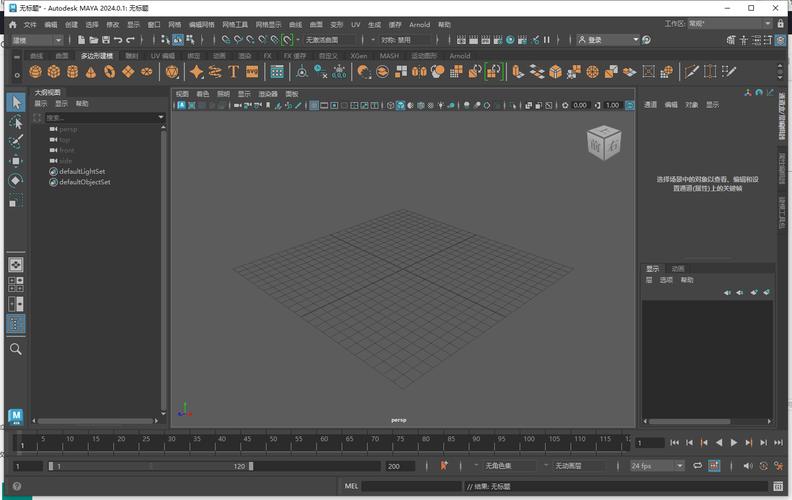
Task: Open the user login dropdown
Action: tap(608, 39)
